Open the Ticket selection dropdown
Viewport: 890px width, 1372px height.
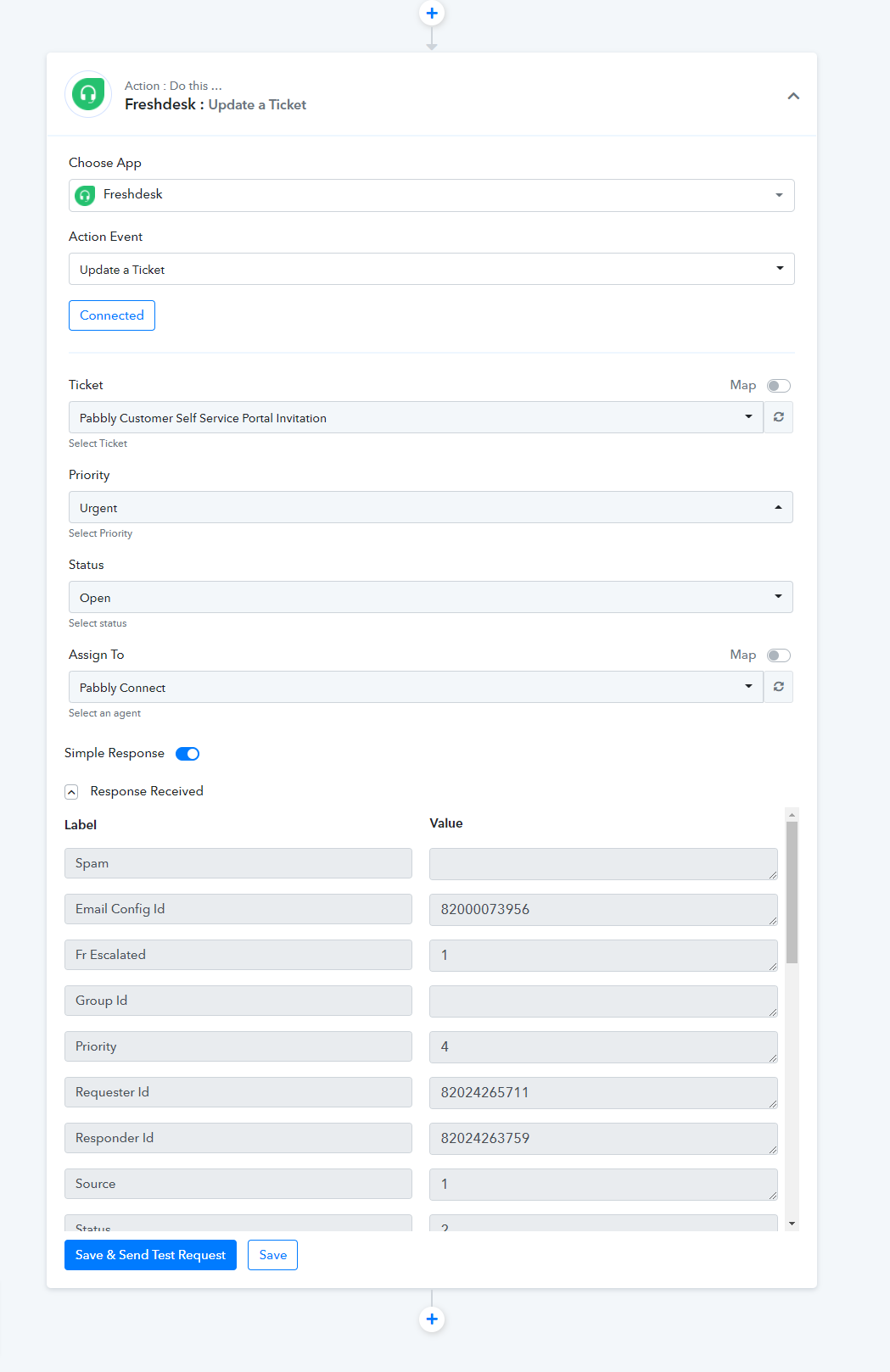click(x=416, y=417)
